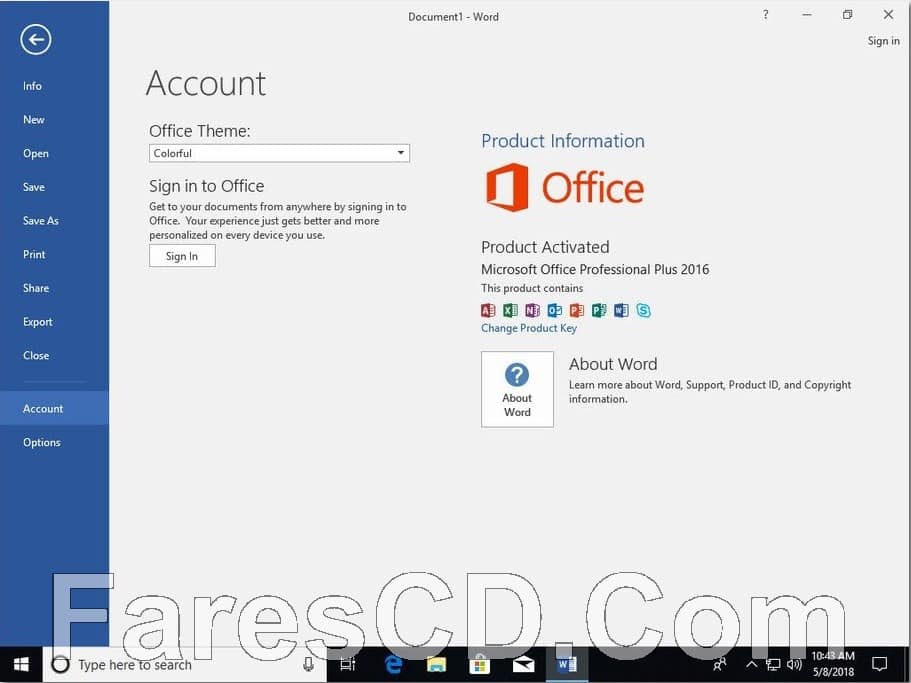Viewport: 911px width, 683px height.
Task: Click the Sign In button under Sign in to Office
Action: coord(182,256)
